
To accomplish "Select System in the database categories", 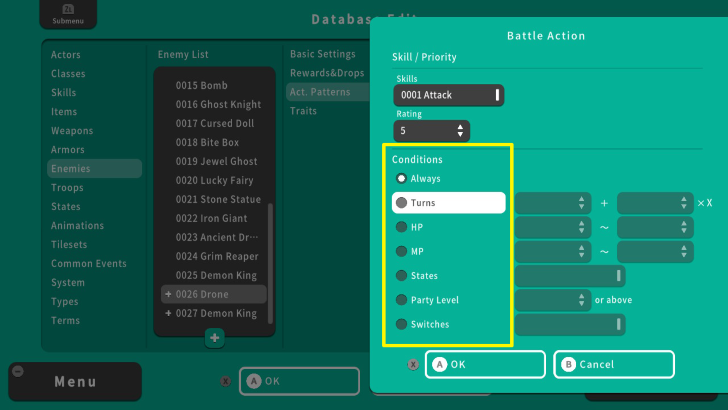I will click(x=68, y=283).
